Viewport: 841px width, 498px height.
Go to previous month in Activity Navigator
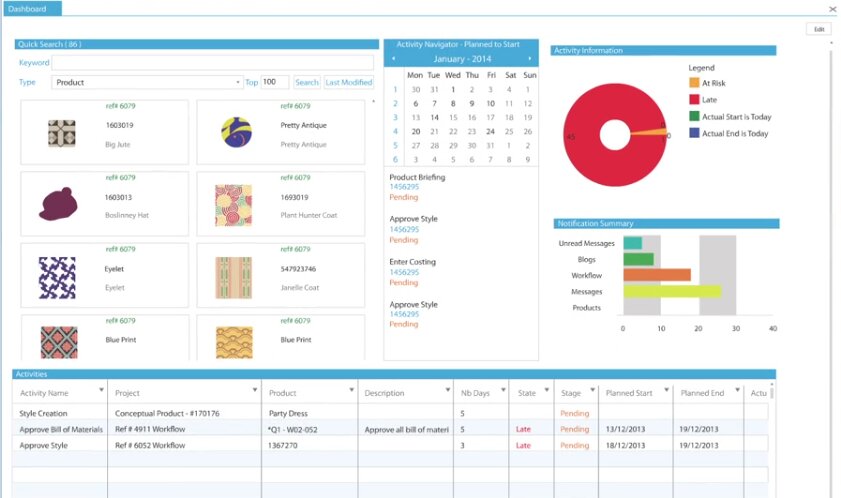click(393, 59)
